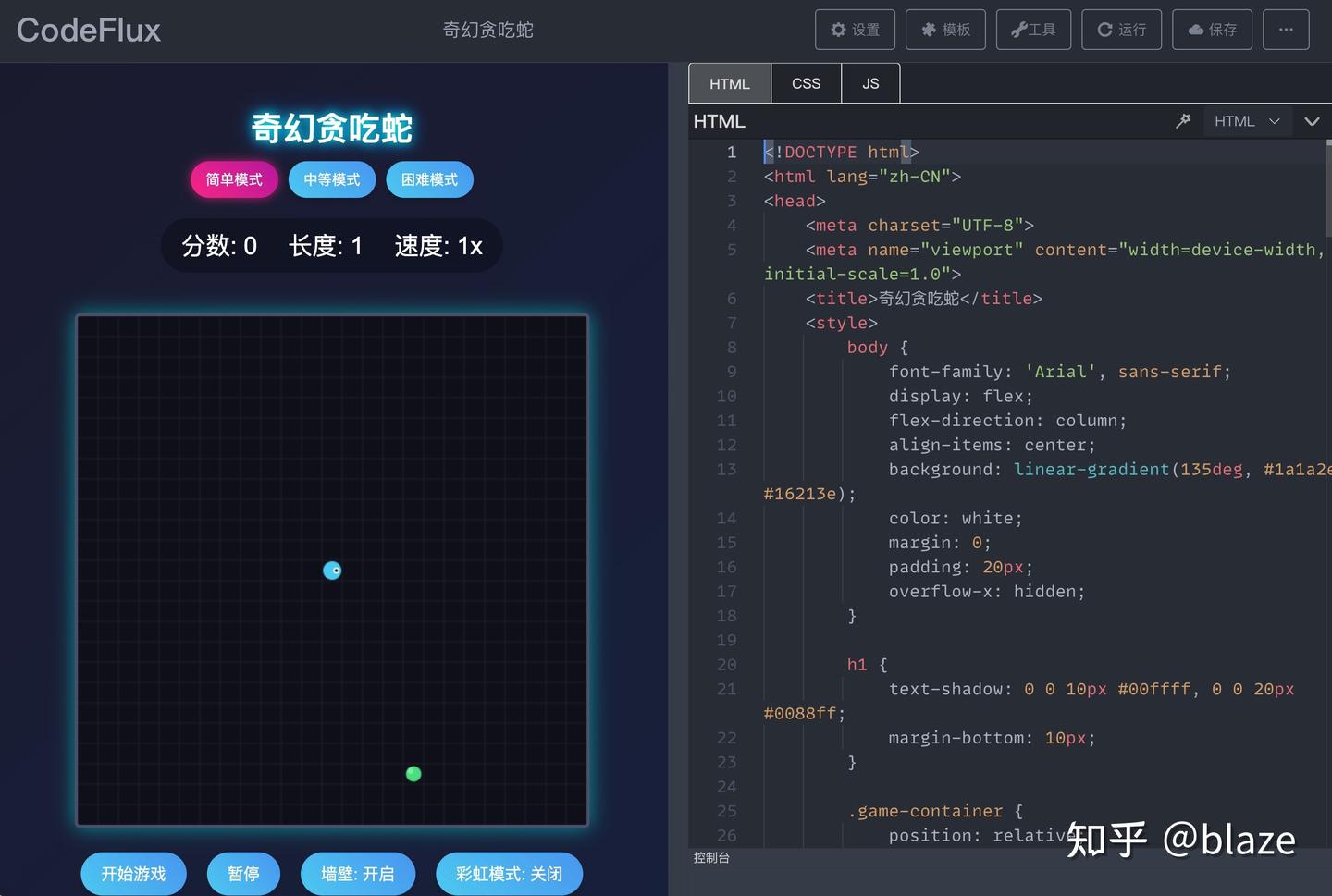Switch to the CSS tab
Screen dimensions: 1332x896
[805, 82]
